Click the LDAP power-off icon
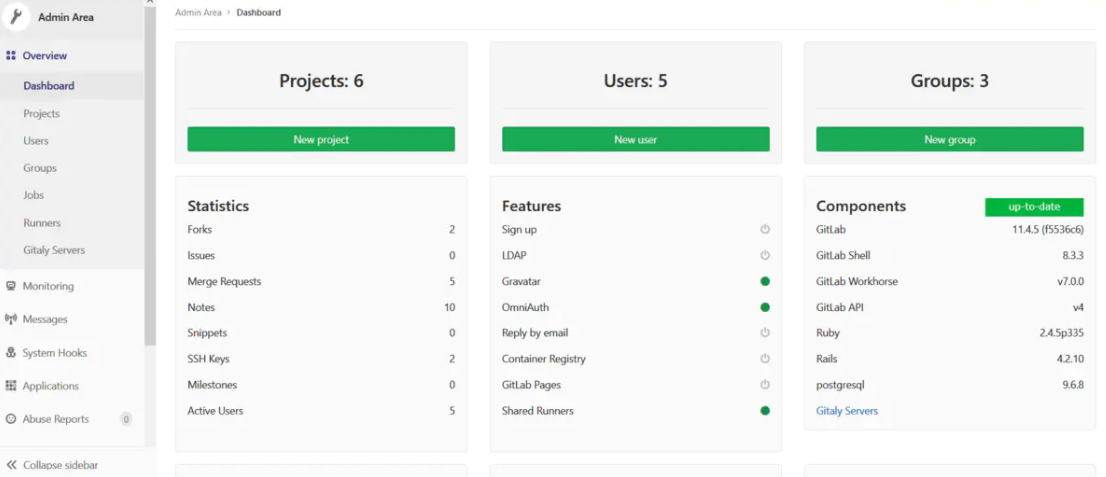 pos(765,255)
